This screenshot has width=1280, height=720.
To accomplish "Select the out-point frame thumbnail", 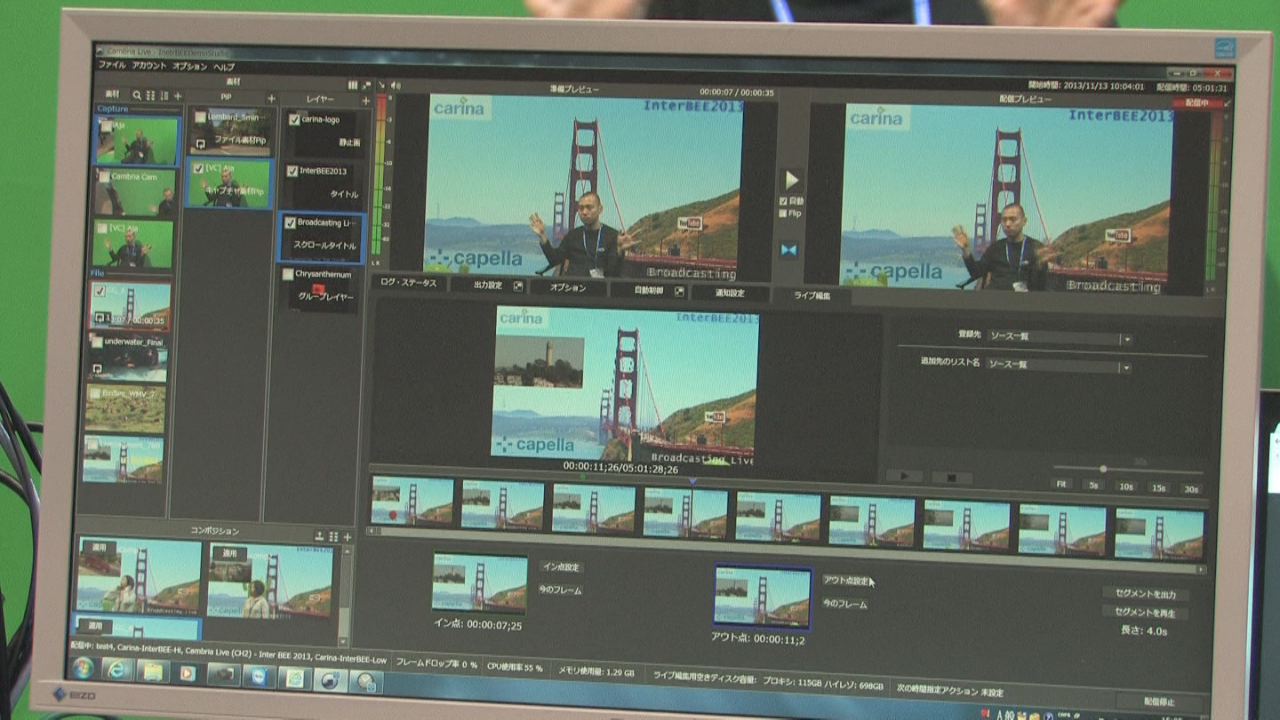I will [762, 597].
